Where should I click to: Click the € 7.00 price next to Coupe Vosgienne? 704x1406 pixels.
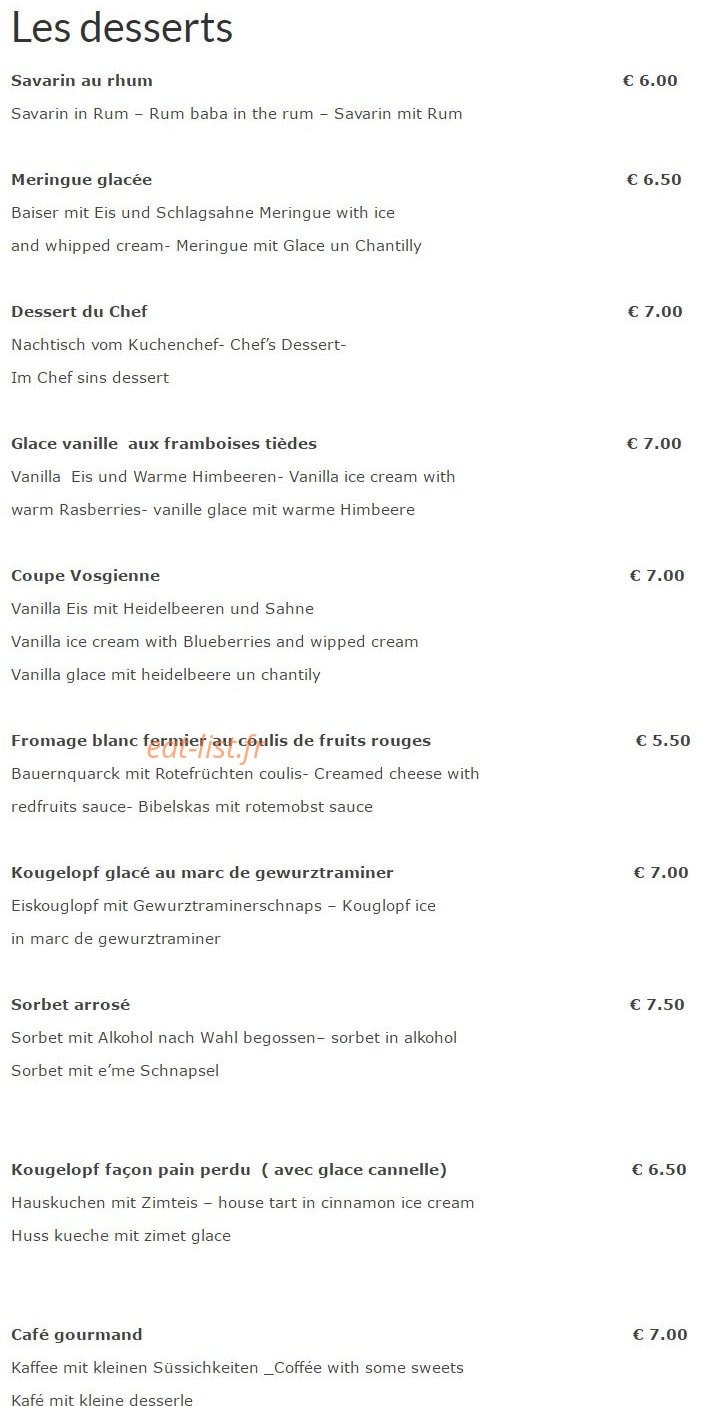coord(657,575)
